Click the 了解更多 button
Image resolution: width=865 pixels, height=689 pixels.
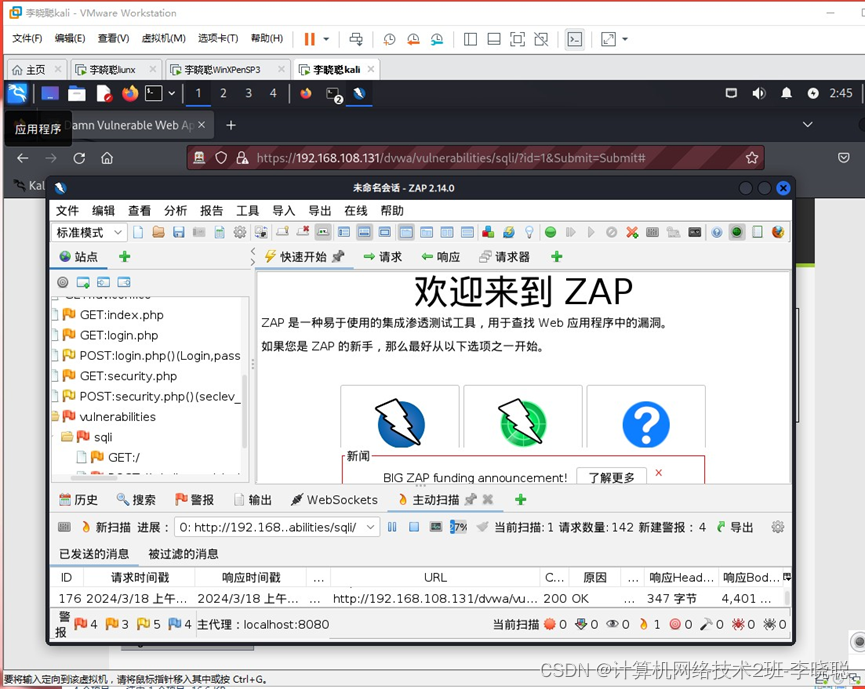611,477
